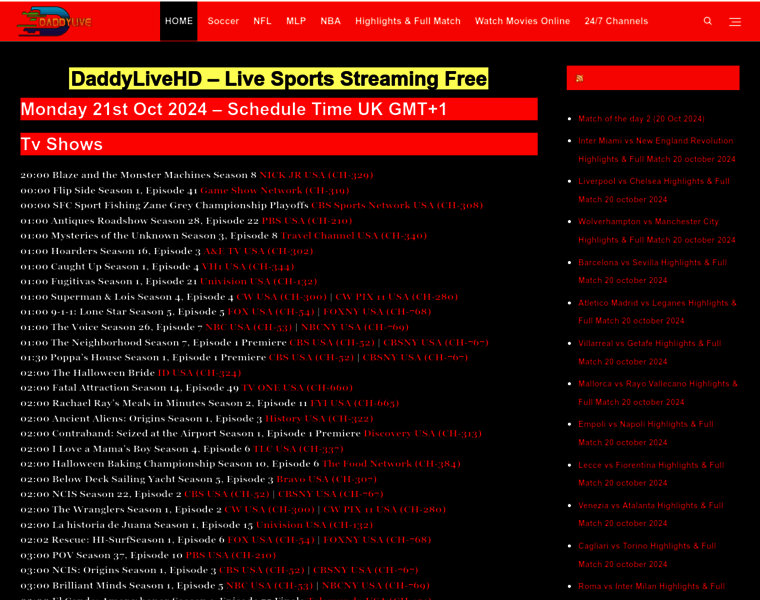
Task: Go to NBA section
Action: click(330, 21)
